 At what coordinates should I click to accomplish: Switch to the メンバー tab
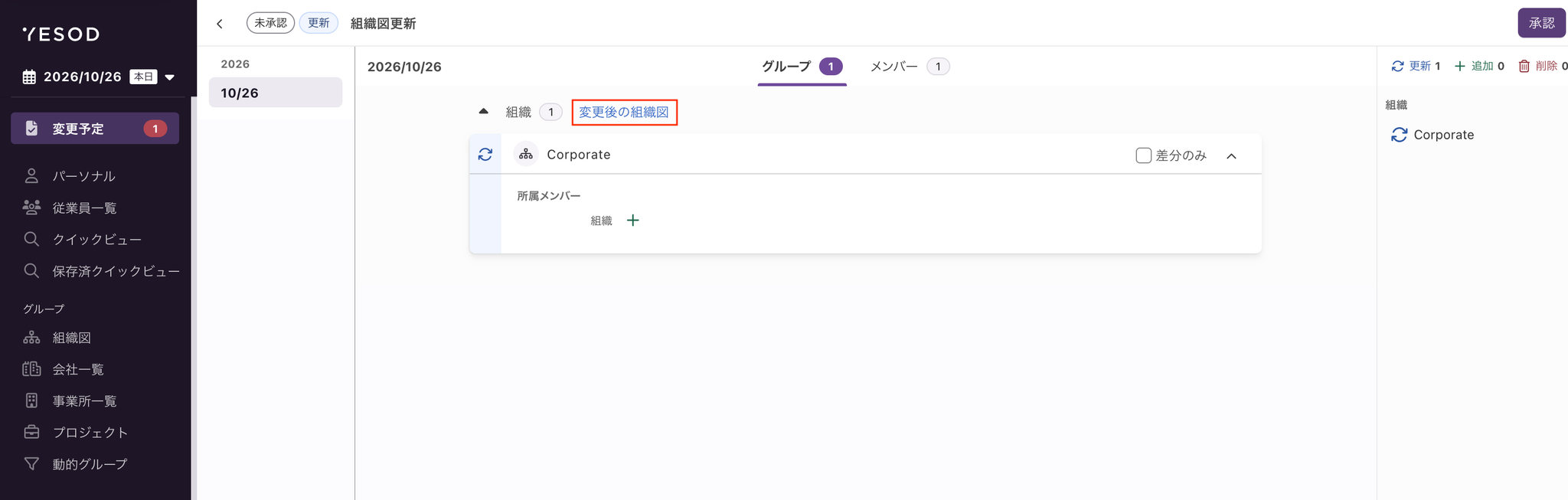910,67
